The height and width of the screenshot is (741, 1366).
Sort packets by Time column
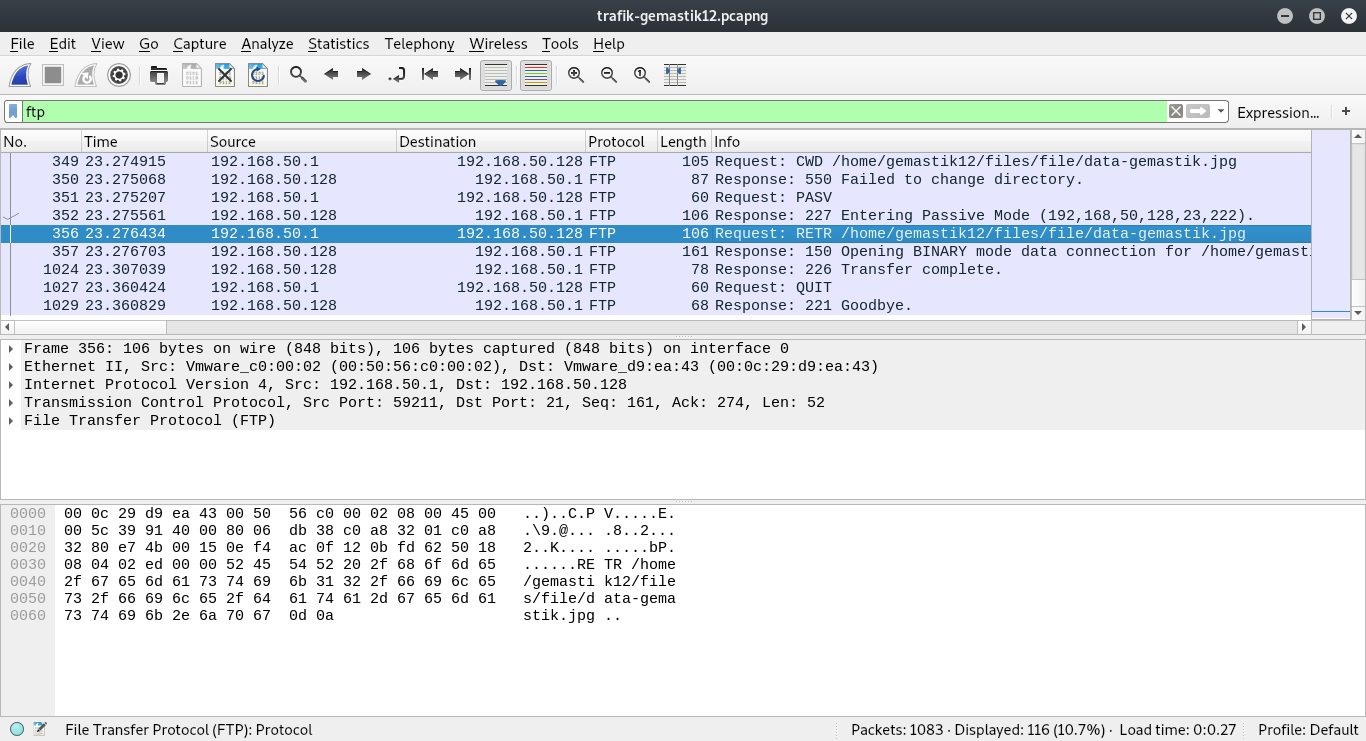pos(144,141)
